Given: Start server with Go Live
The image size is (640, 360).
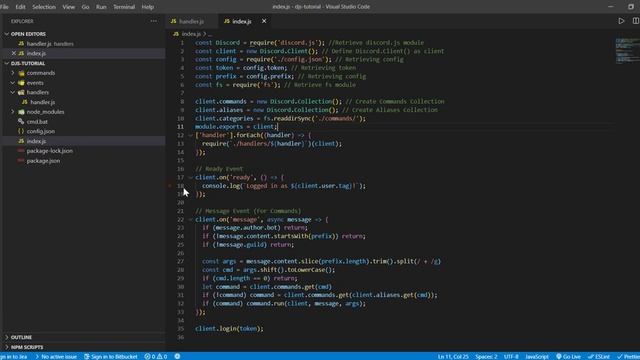Looking at the screenshot, I should 569,356.
